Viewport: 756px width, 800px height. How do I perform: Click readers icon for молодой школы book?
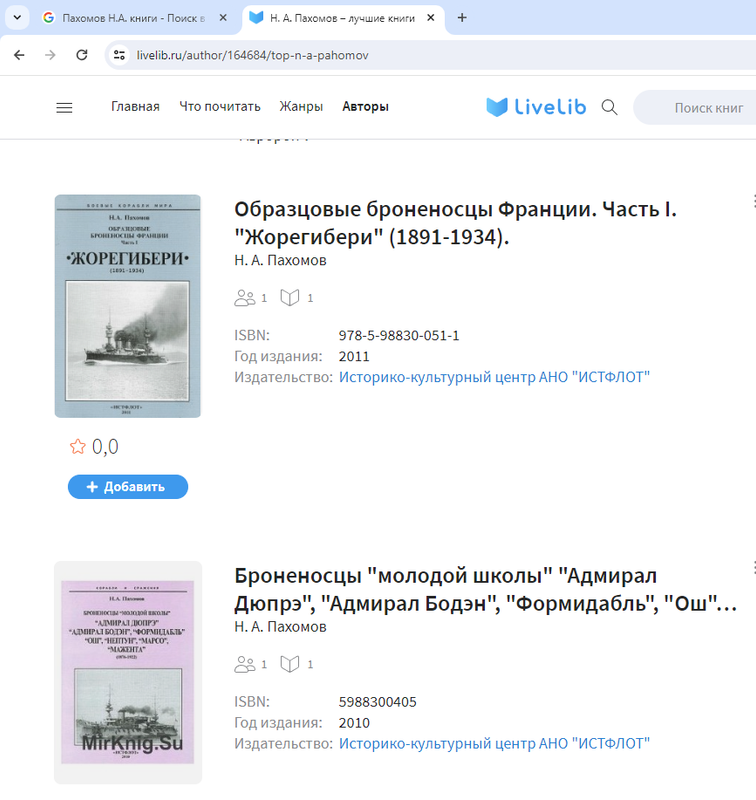pos(245,664)
